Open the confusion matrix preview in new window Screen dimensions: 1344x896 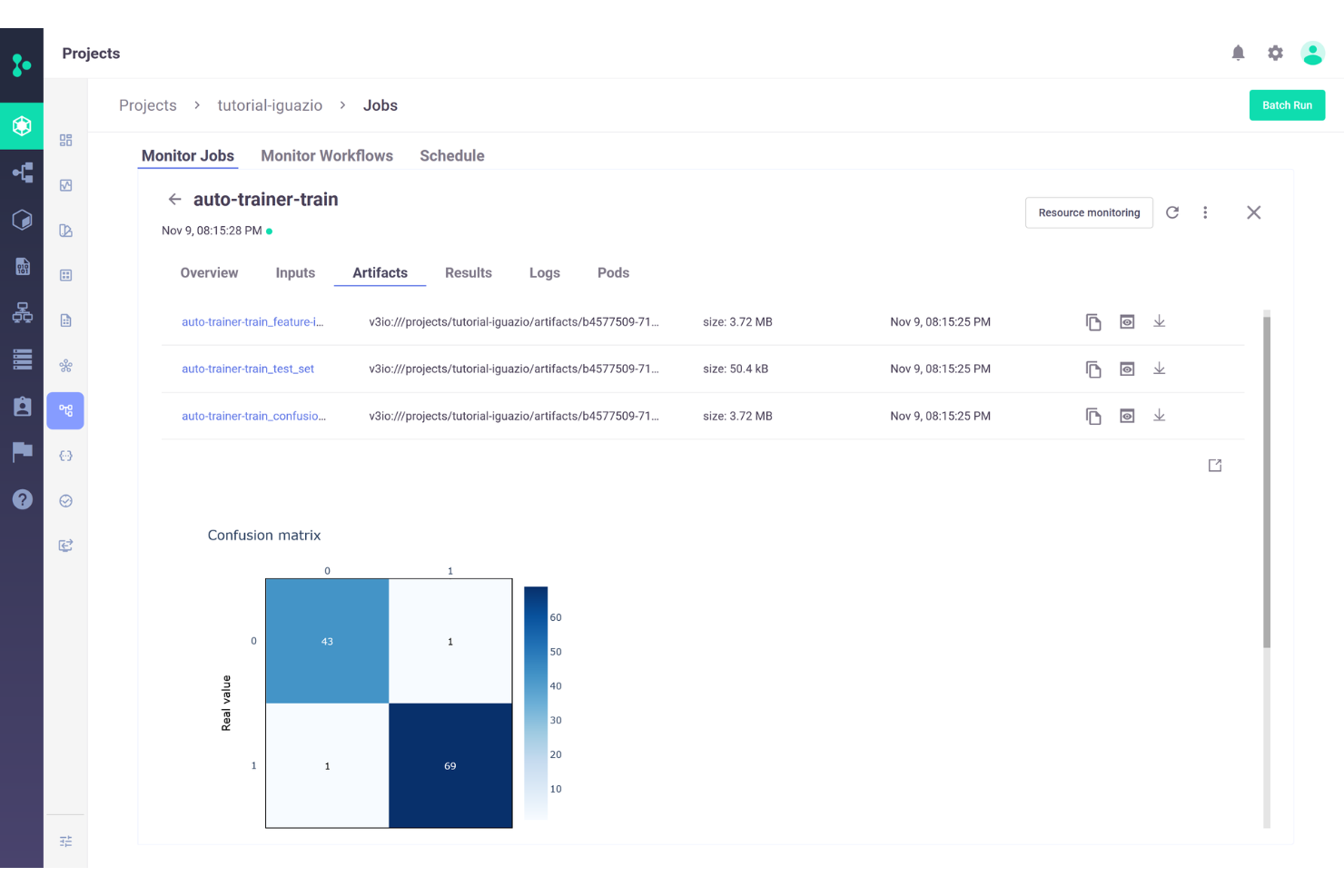point(1214,465)
